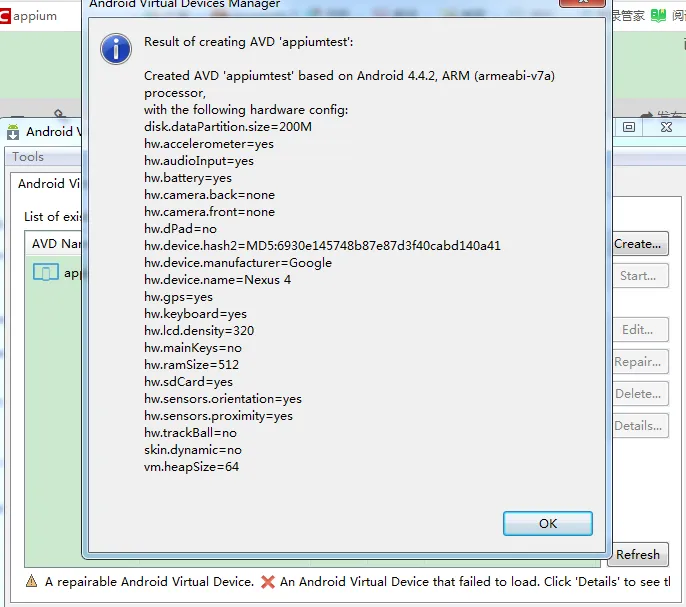The height and width of the screenshot is (607, 686).
Task: Click the hw.trackBall=no line
Action: tap(190, 433)
